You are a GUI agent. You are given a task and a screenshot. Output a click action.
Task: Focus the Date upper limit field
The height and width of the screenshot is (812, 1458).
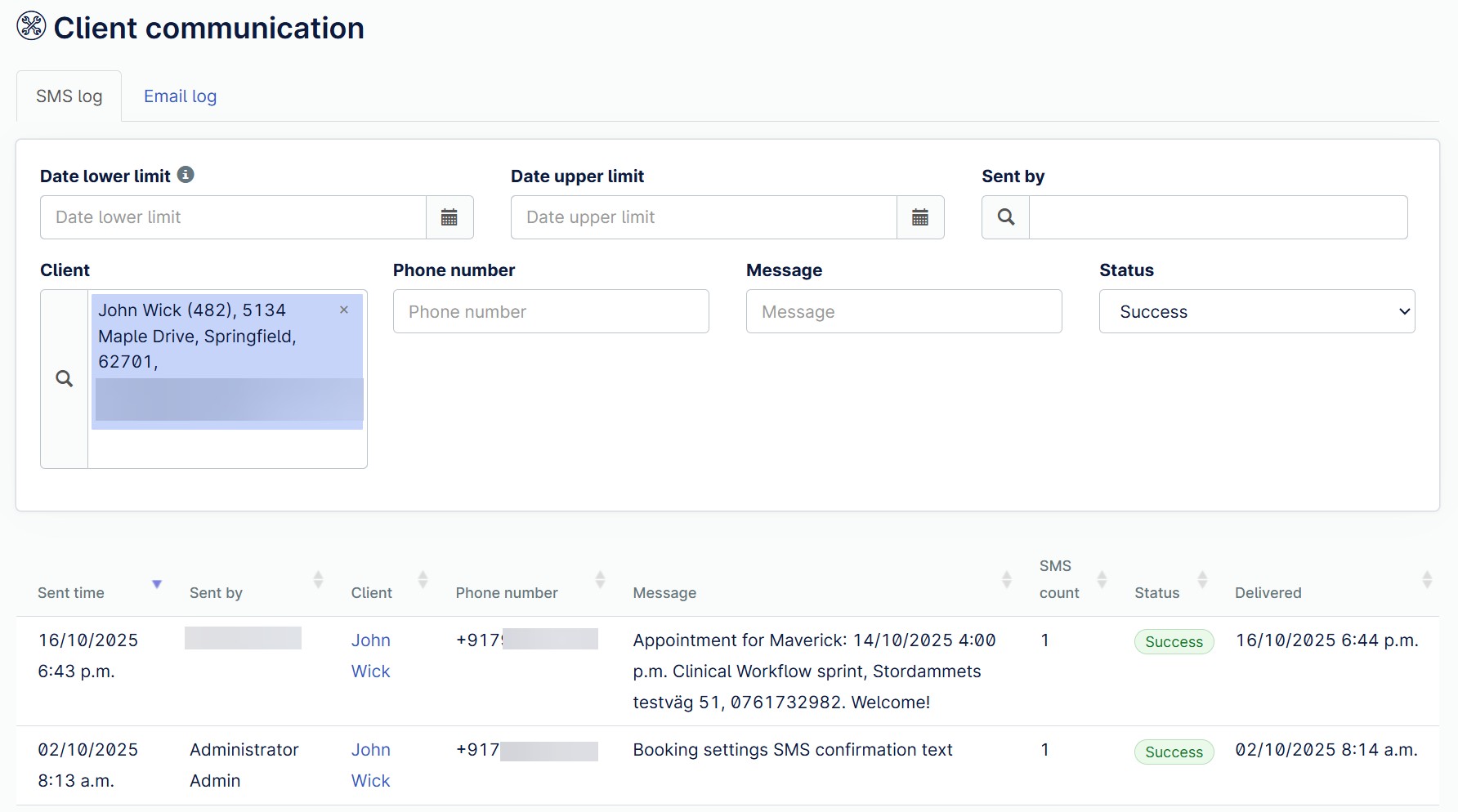(x=704, y=217)
